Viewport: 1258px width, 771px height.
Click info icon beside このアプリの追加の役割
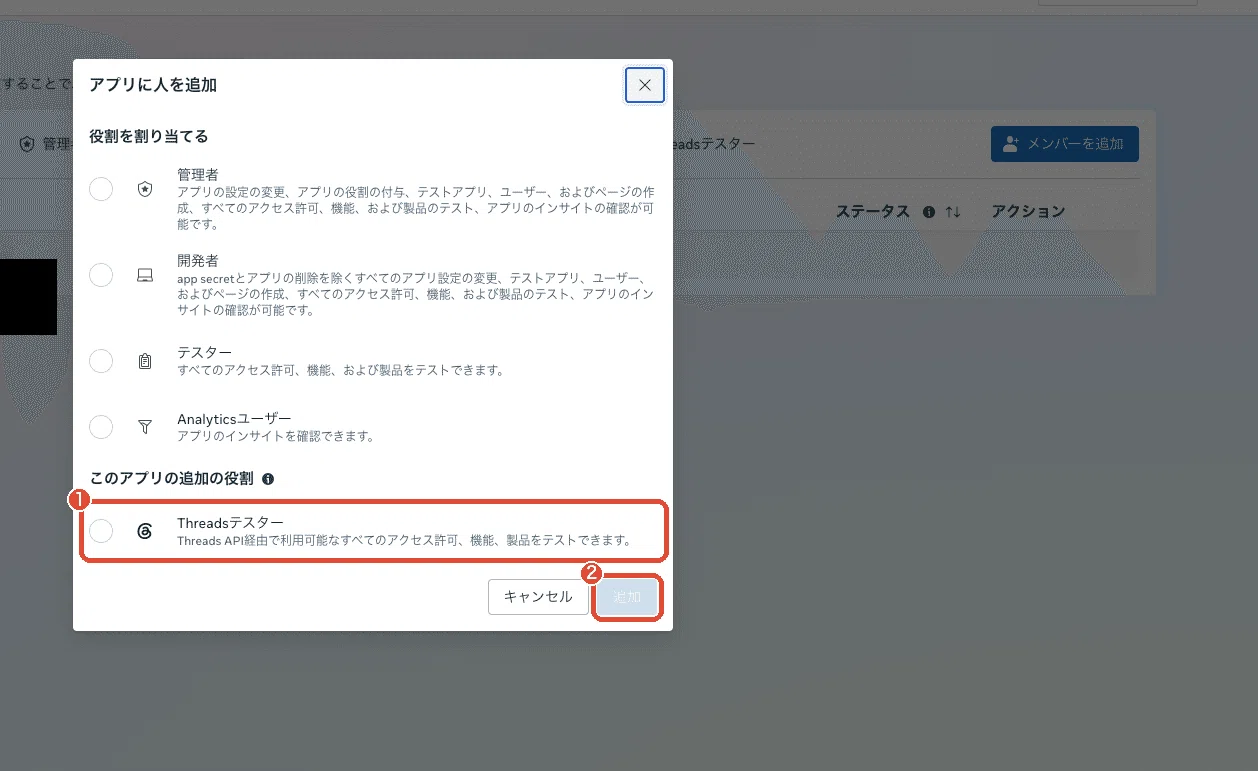(268, 479)
